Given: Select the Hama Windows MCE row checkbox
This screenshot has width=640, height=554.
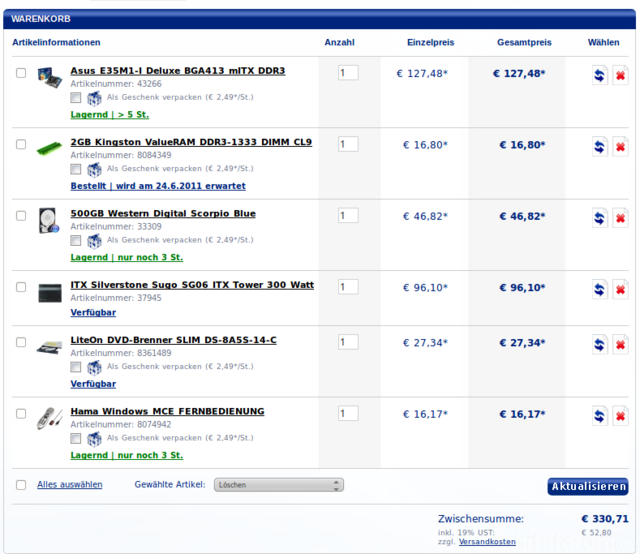Looking at the screenshot, I should click(21, 414).
